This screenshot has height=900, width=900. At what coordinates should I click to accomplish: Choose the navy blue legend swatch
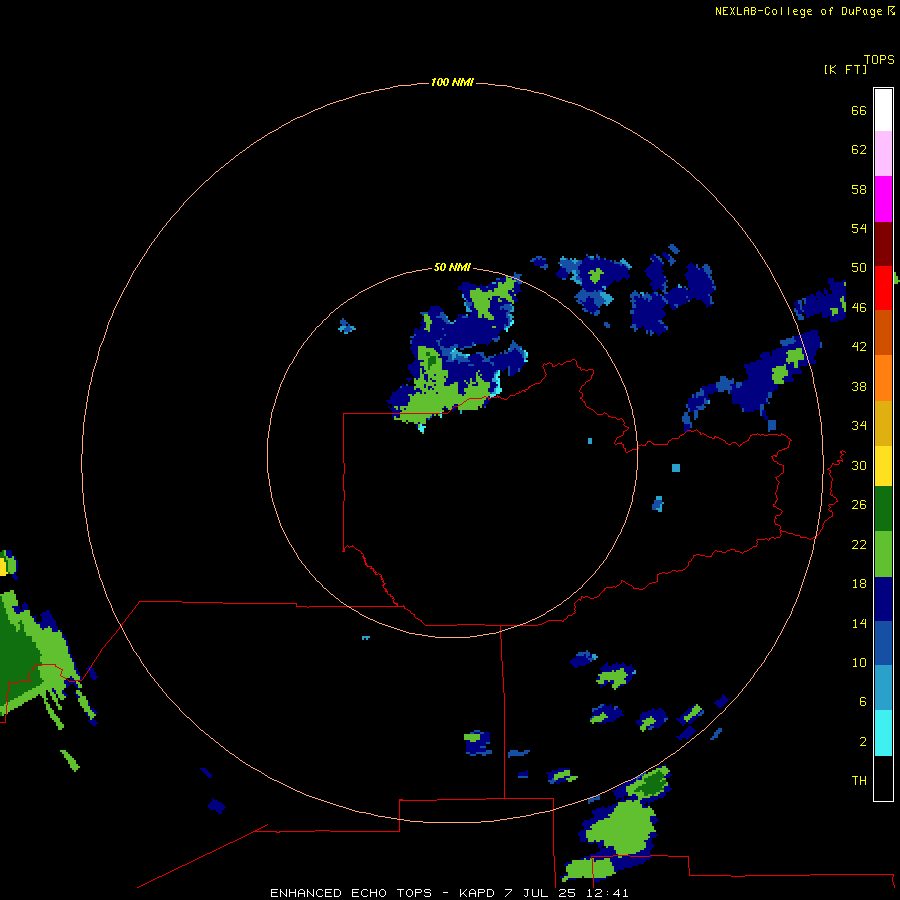click(x=883, y=599)
